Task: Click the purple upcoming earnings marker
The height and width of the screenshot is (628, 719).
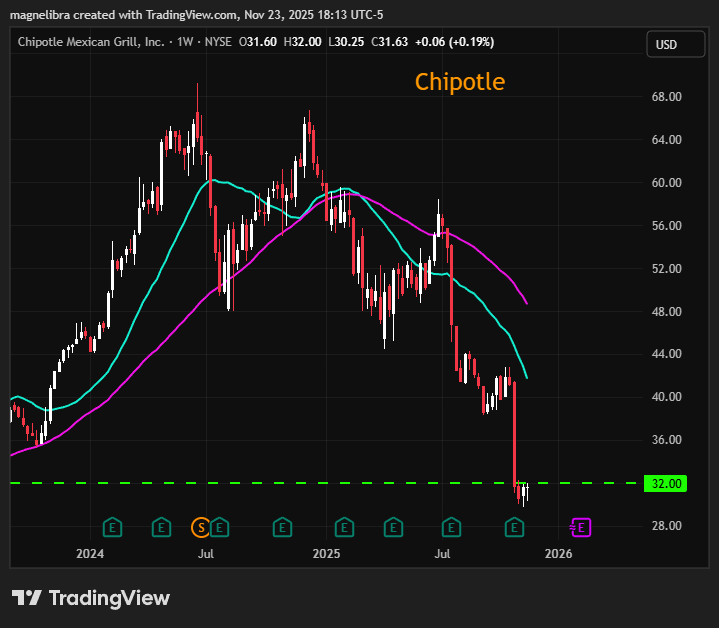Action: pyautogui.click(x=581, y=528)
